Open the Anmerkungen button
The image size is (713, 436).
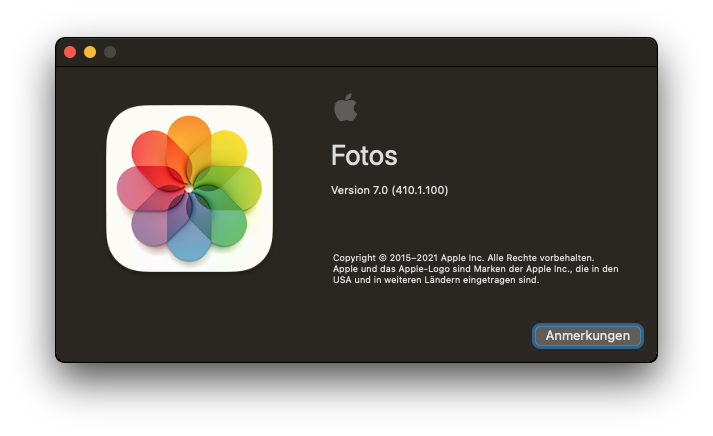point(587,336)
